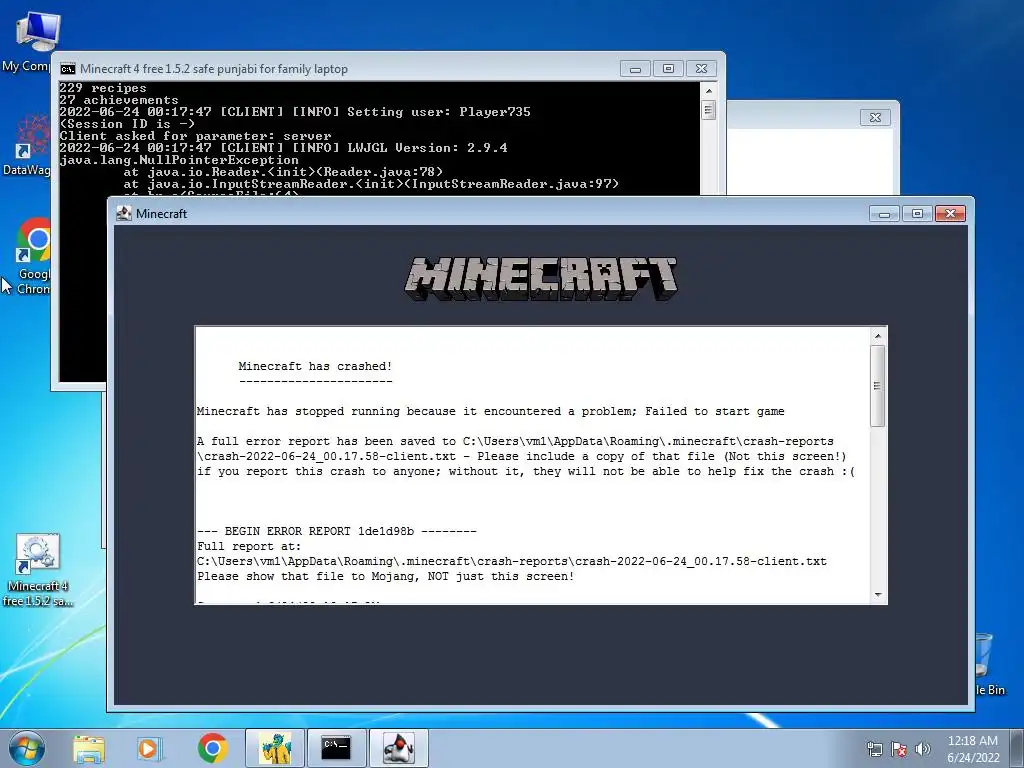
Task: Minimize the Minecraft crash window
Action: point(884,214)
